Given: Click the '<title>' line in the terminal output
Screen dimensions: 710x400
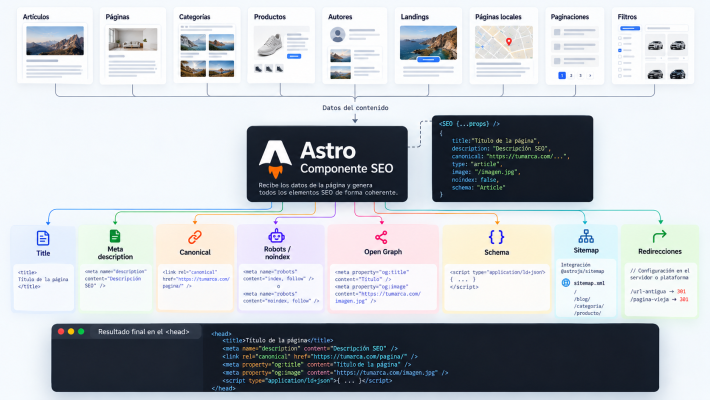Looking at the screenshot, I should point(278,340).
